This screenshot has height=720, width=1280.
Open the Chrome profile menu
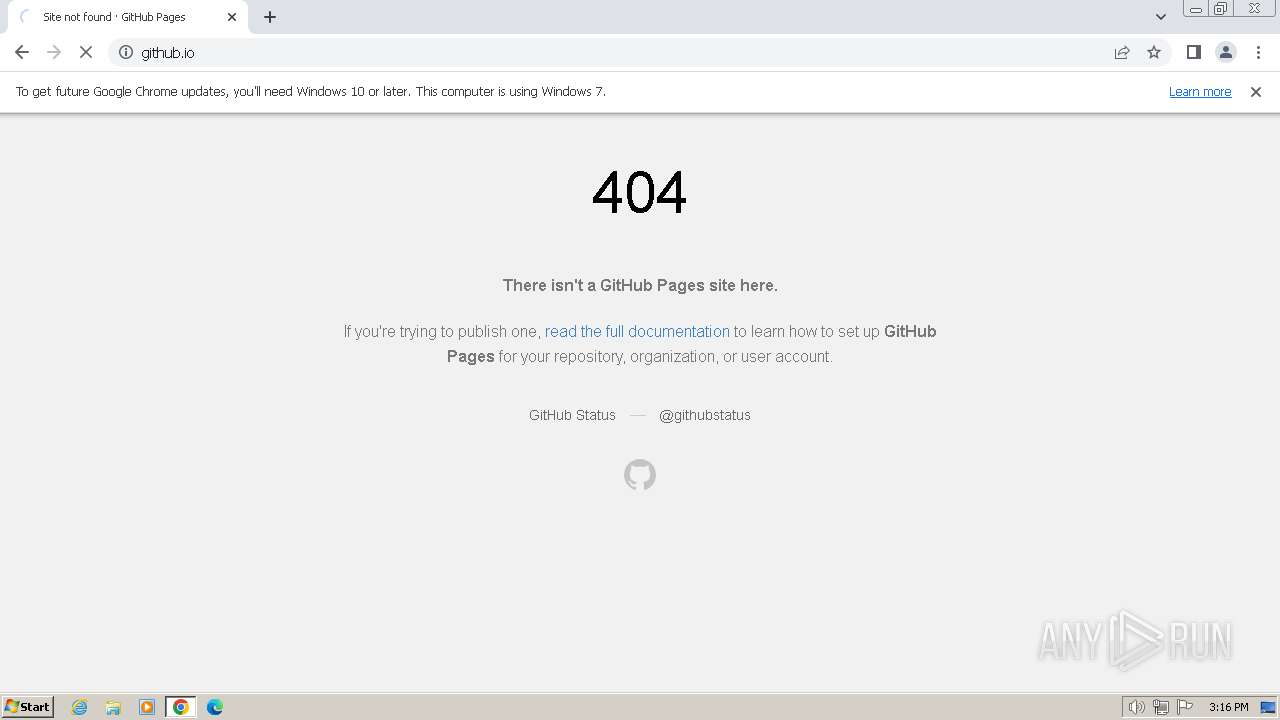pos(1225,52)
